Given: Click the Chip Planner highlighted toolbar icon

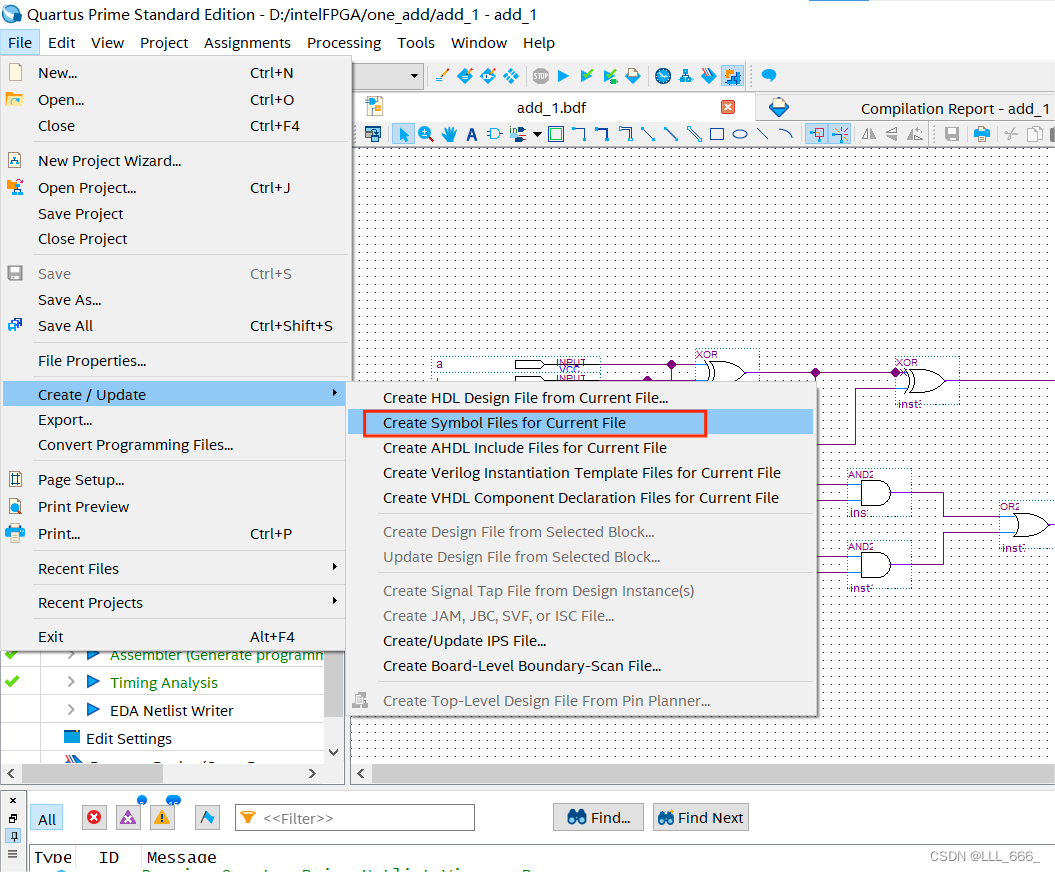Looking at the screenshot, I should (731, 76).
